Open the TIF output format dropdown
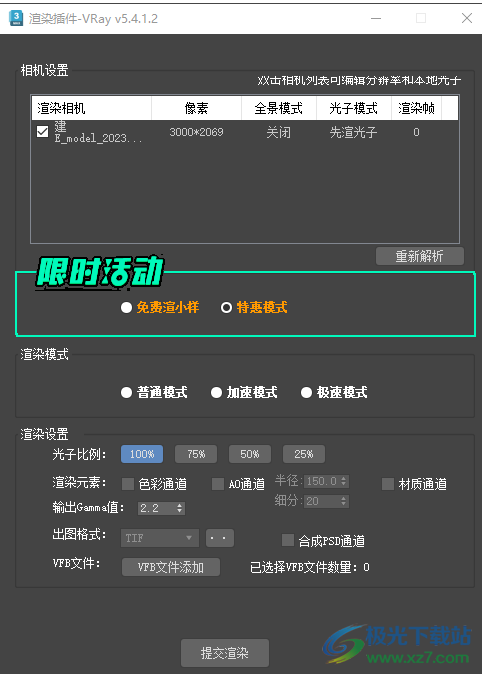 tap(160, 538)
